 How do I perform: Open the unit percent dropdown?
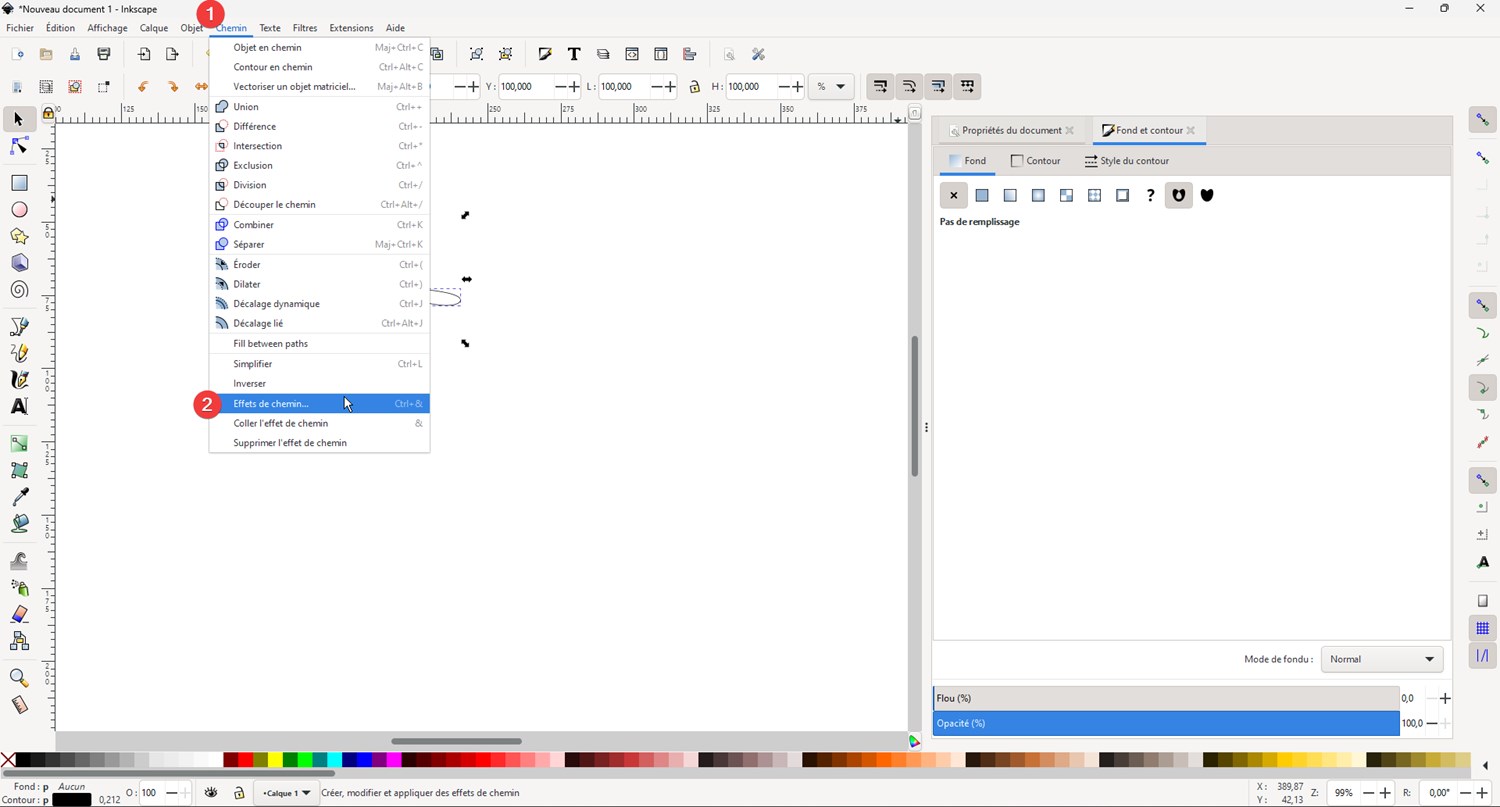(831, 87)
